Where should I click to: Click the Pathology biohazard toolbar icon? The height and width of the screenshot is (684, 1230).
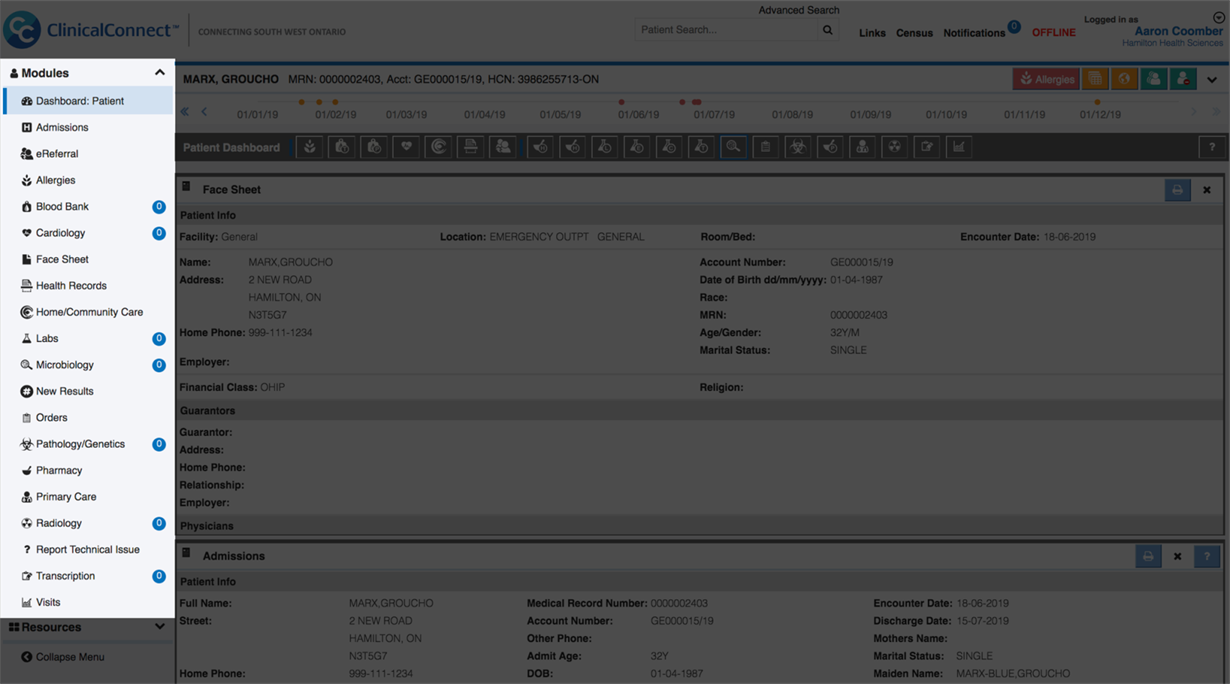click(797, 147)
